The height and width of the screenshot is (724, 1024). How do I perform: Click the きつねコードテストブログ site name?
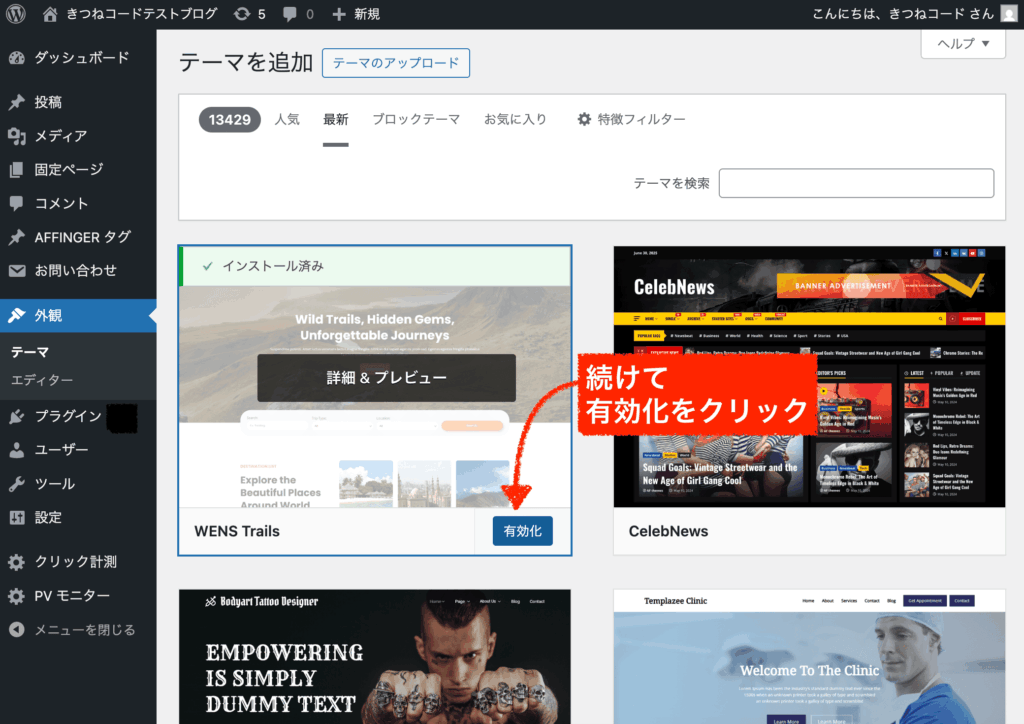tap(142, 14)
